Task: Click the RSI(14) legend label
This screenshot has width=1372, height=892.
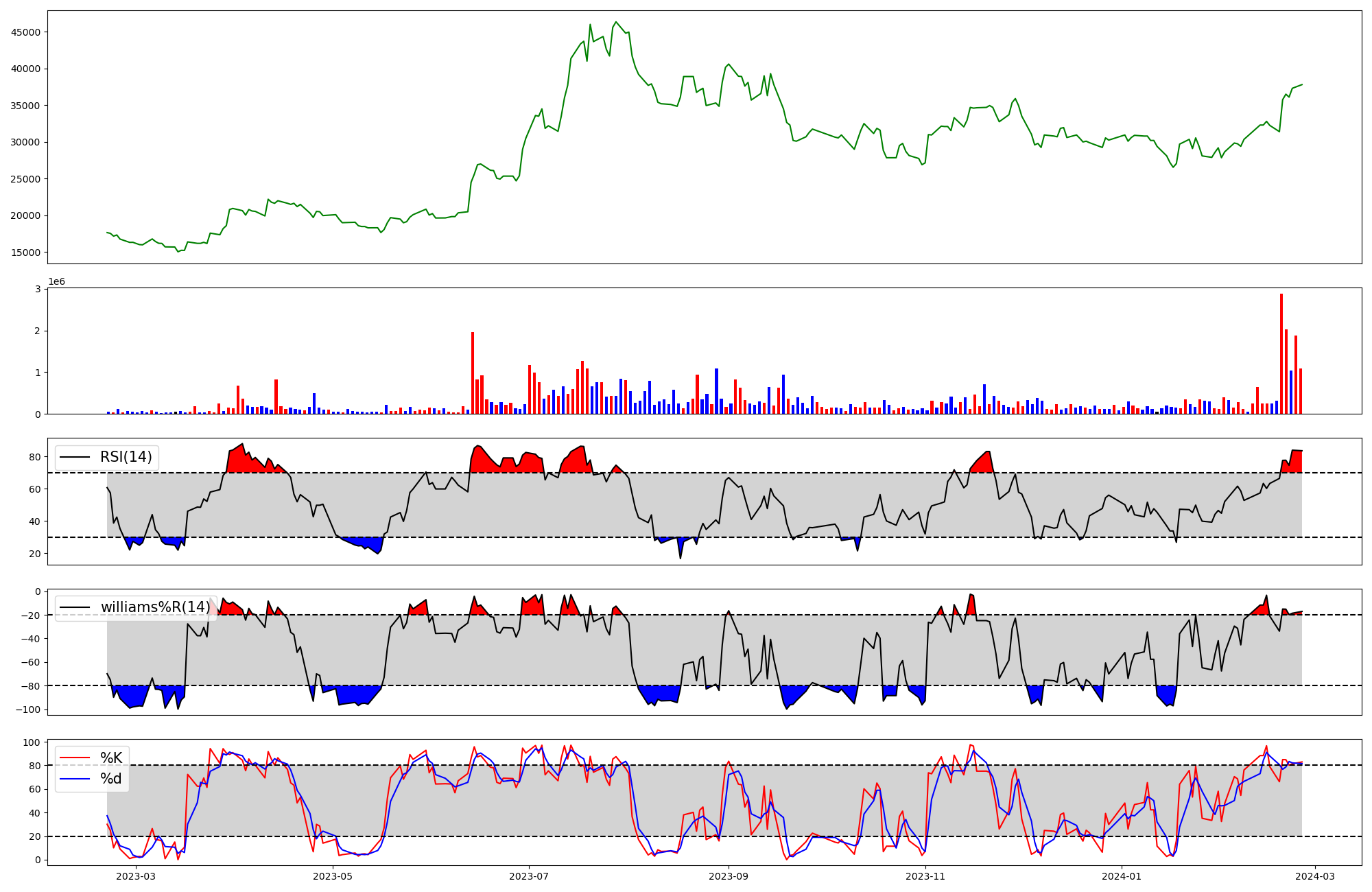Action: pos(126,457)
